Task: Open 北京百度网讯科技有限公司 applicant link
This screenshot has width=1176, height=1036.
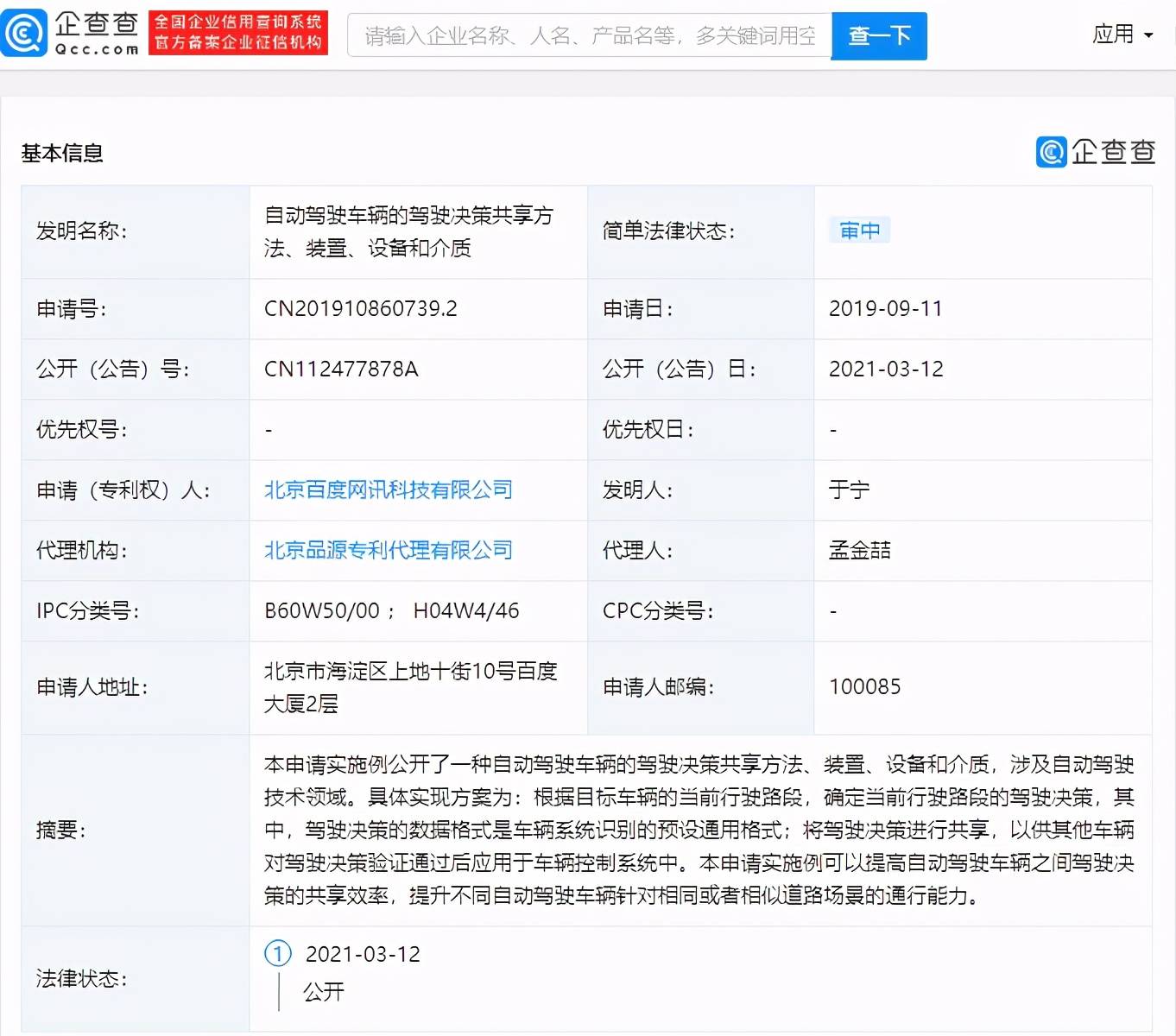Action: click(x=389, y=490)
